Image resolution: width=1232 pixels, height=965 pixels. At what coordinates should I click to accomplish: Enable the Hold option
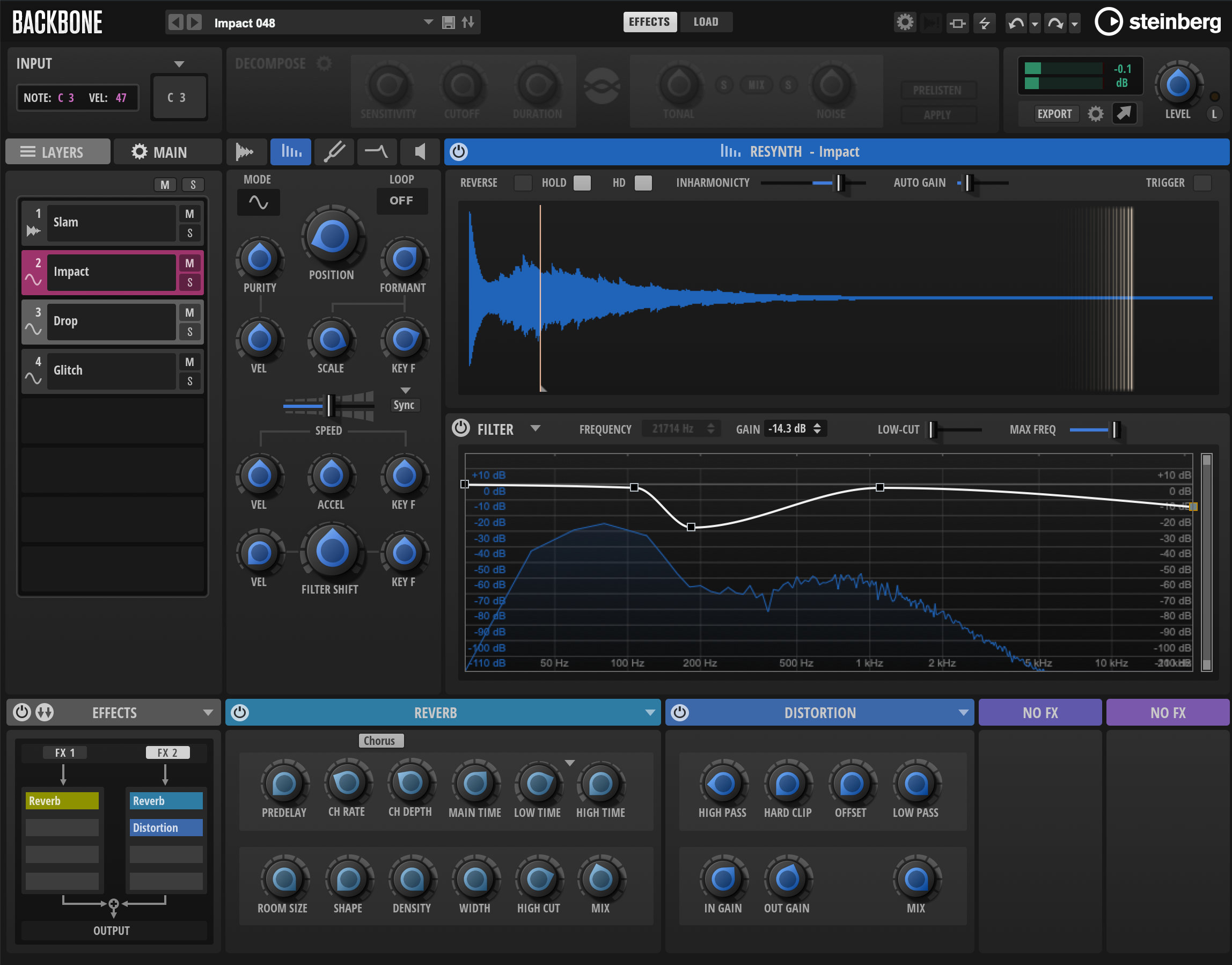tap(581, 182)
